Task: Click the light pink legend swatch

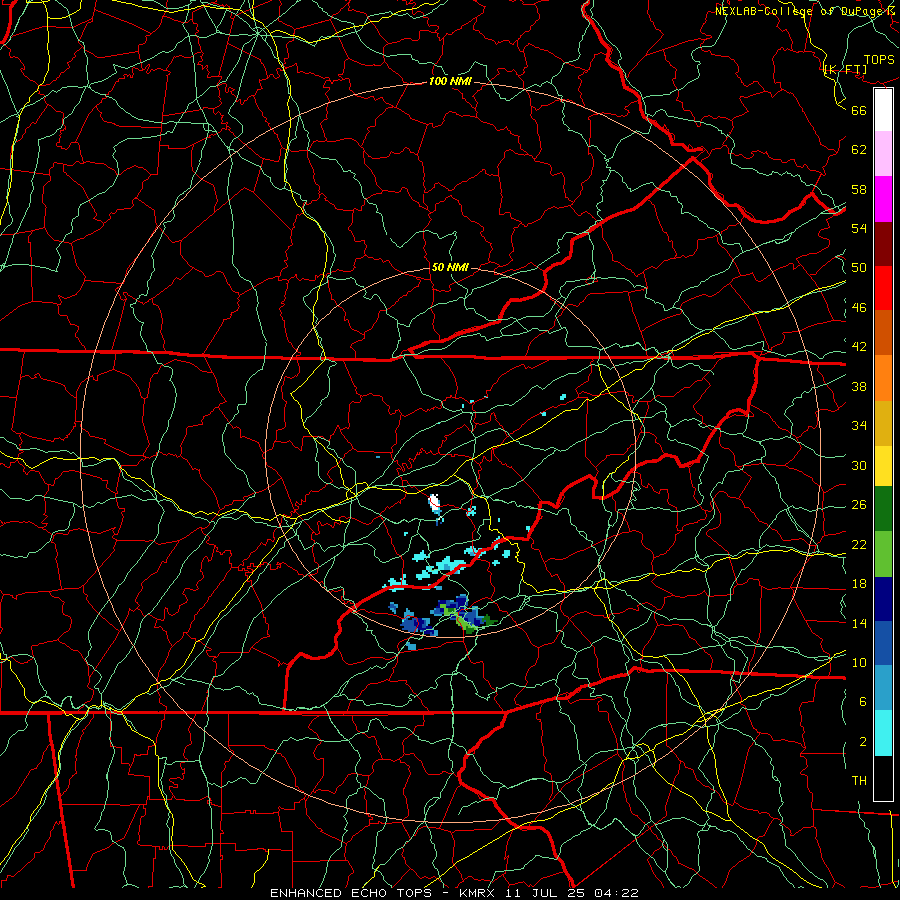Action: coord(883,153)
